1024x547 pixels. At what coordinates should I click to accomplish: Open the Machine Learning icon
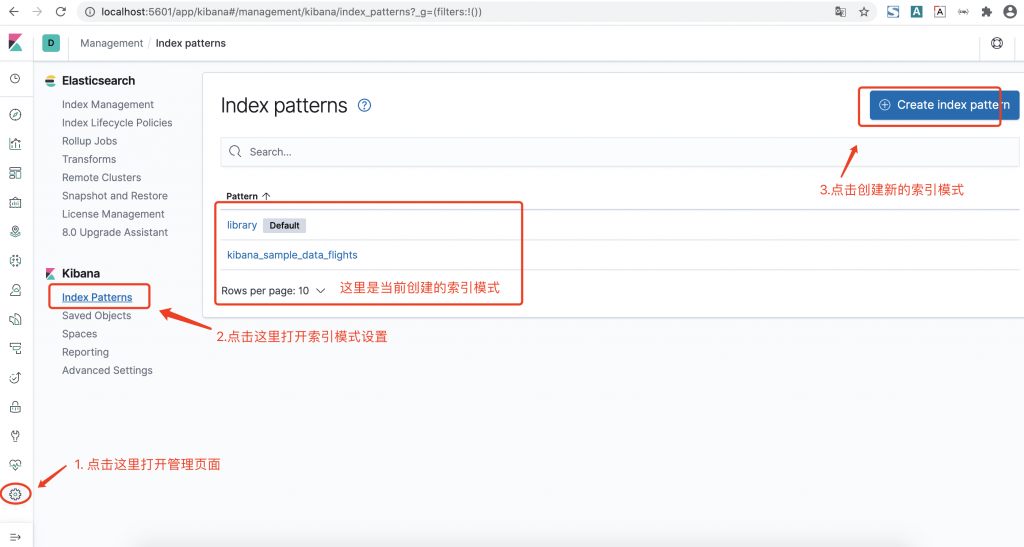pos(15,260)
